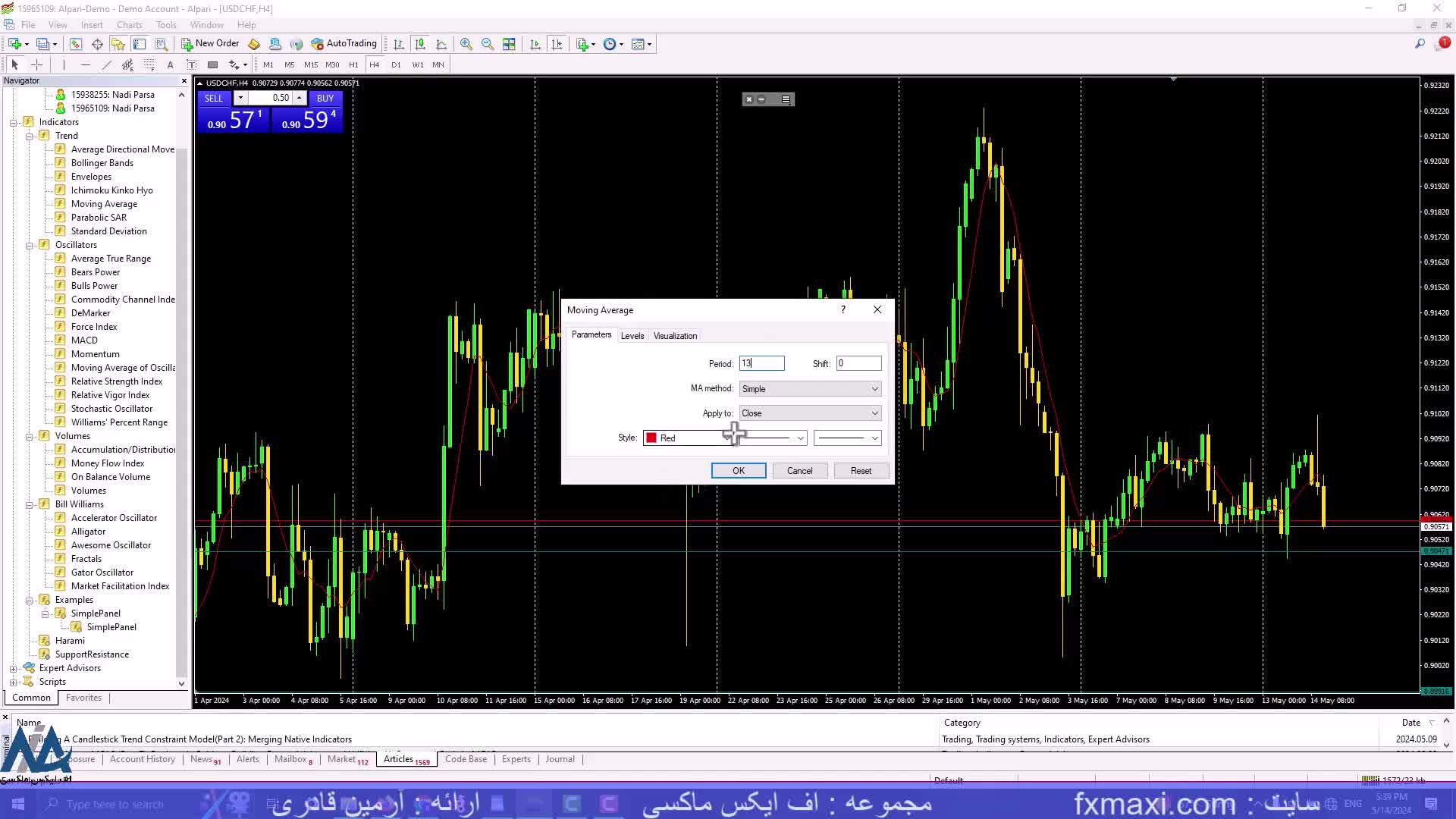Click the Shift input field
Image resolution: width=1456 pixels, height=819 pixels.
click(858, 363)
